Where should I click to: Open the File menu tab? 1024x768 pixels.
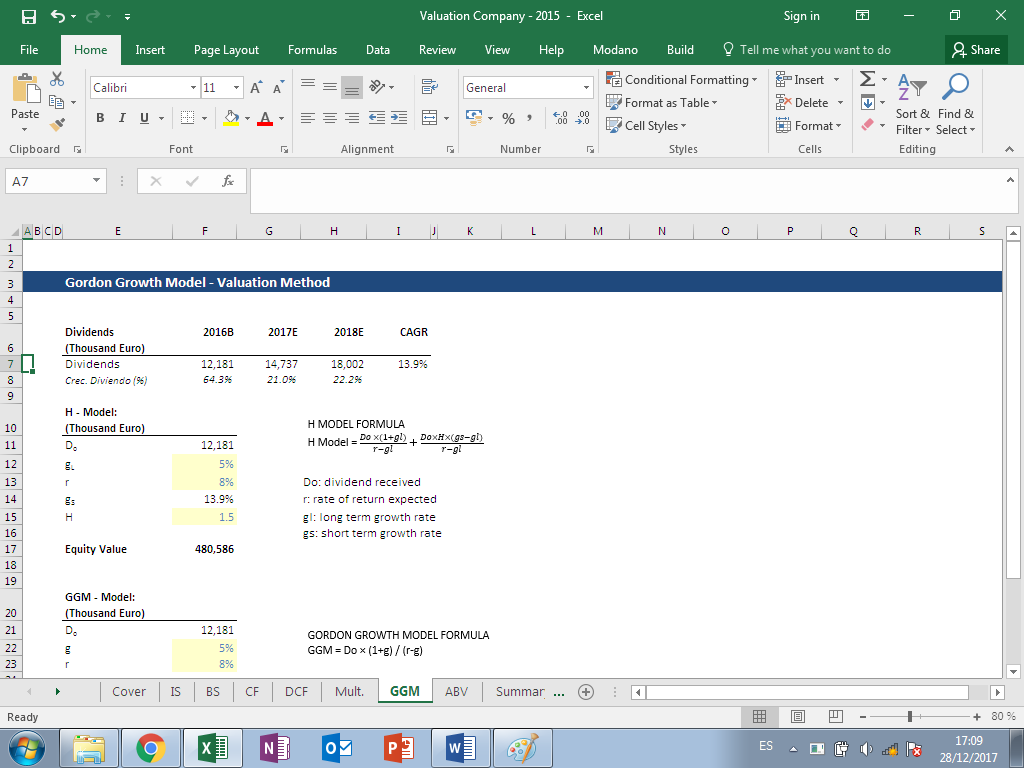coord(29,50)
